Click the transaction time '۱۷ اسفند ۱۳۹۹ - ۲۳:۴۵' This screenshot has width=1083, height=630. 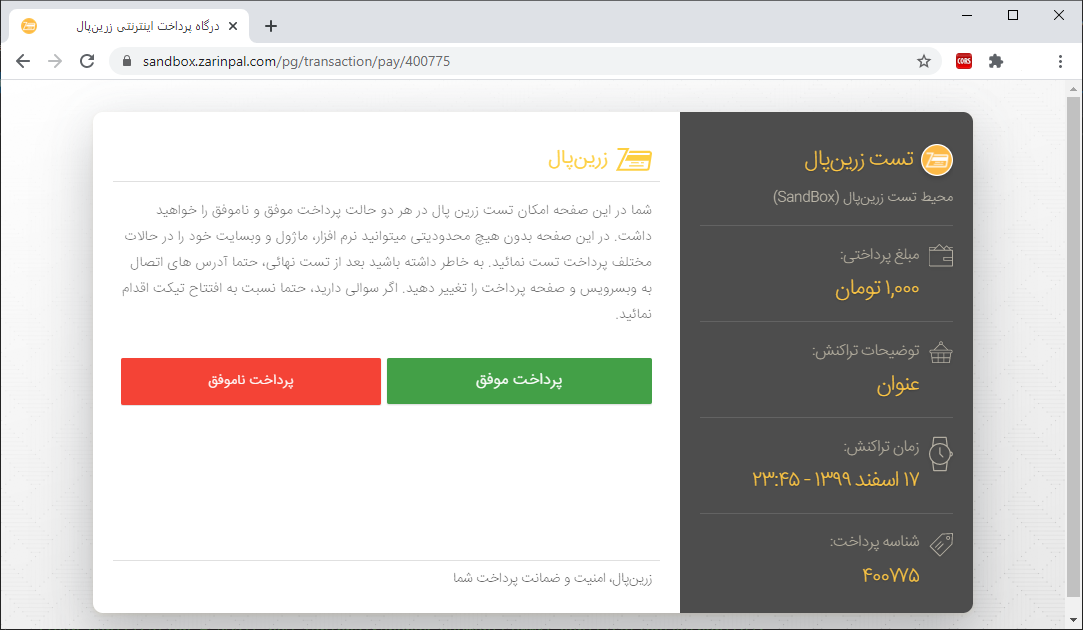[x=836, y=479]
